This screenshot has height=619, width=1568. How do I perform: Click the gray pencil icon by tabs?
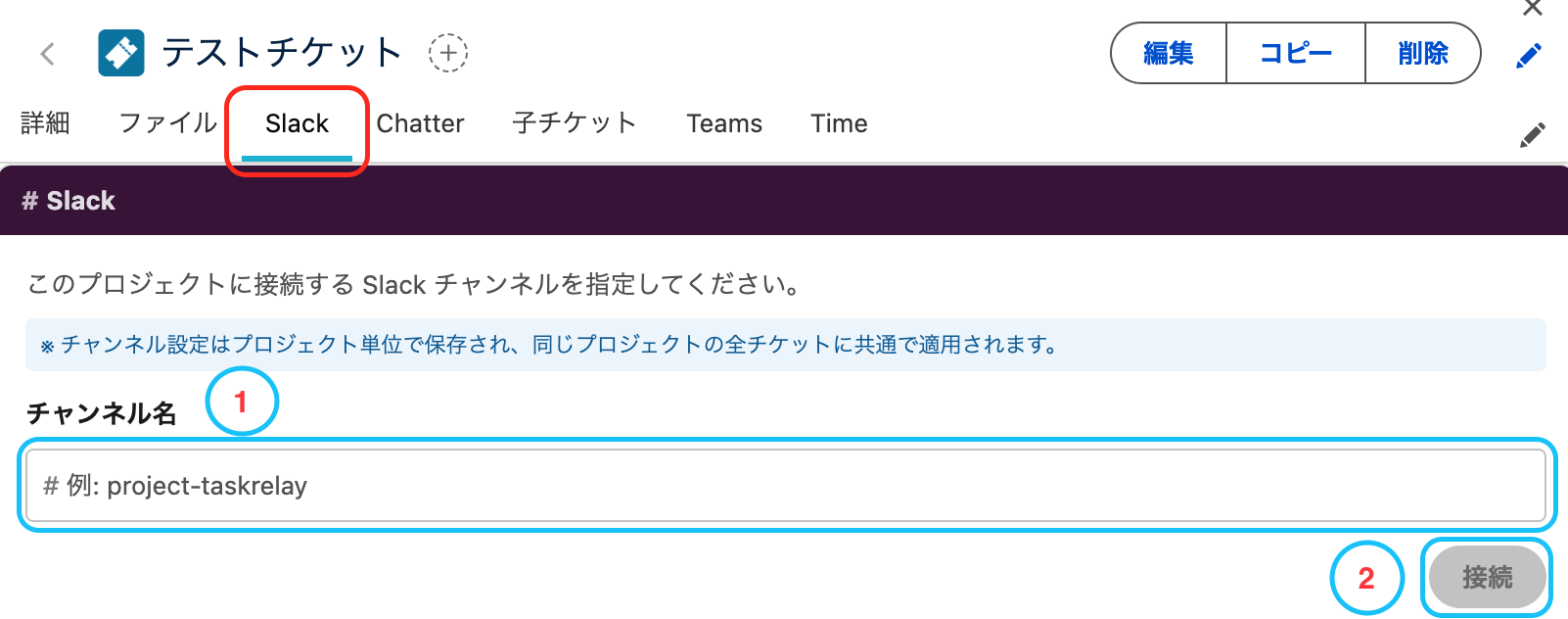pyautogui.click(x=1533, y=135)
